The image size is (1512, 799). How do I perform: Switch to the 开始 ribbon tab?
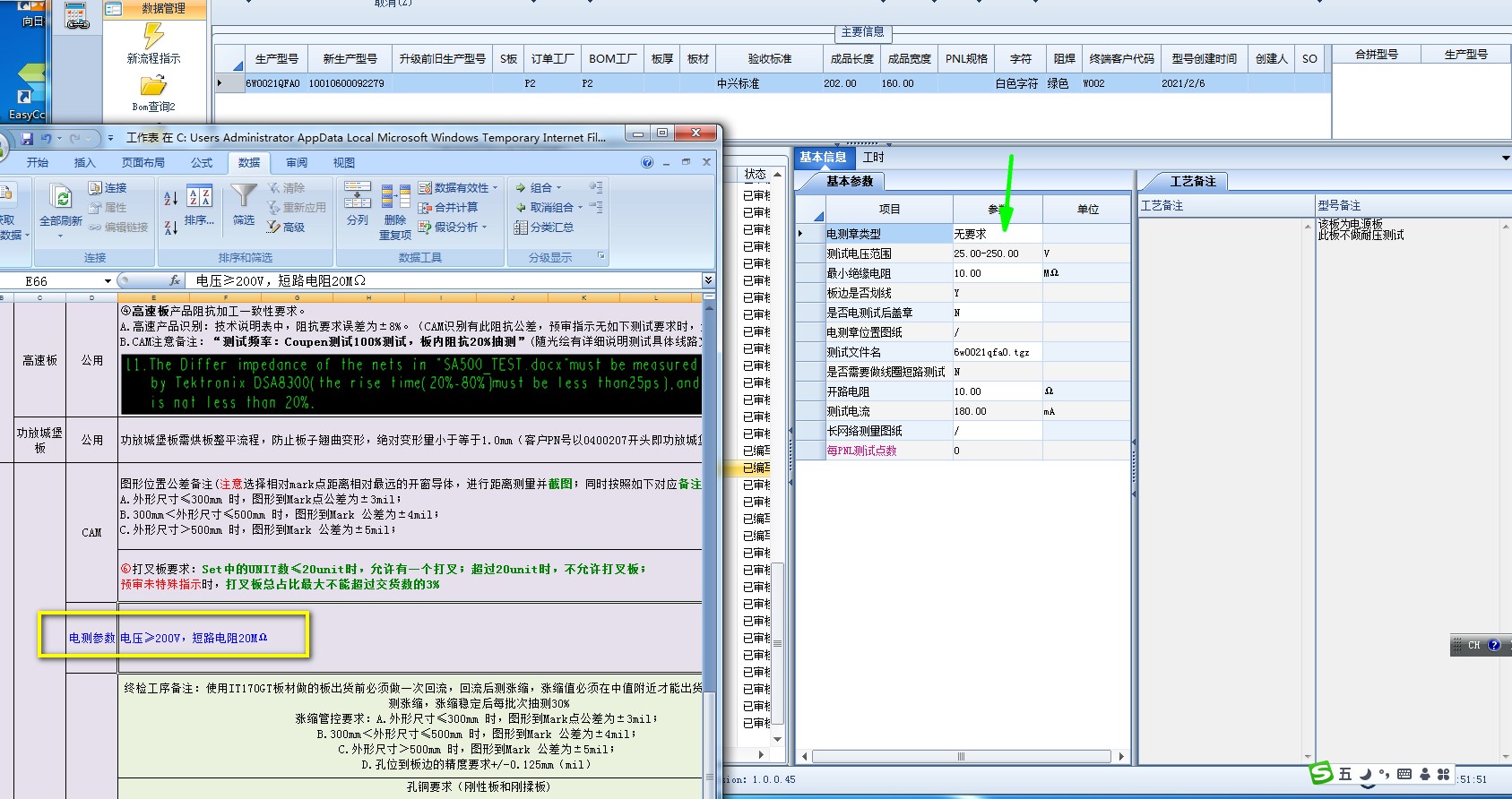[x=38, y=162]
